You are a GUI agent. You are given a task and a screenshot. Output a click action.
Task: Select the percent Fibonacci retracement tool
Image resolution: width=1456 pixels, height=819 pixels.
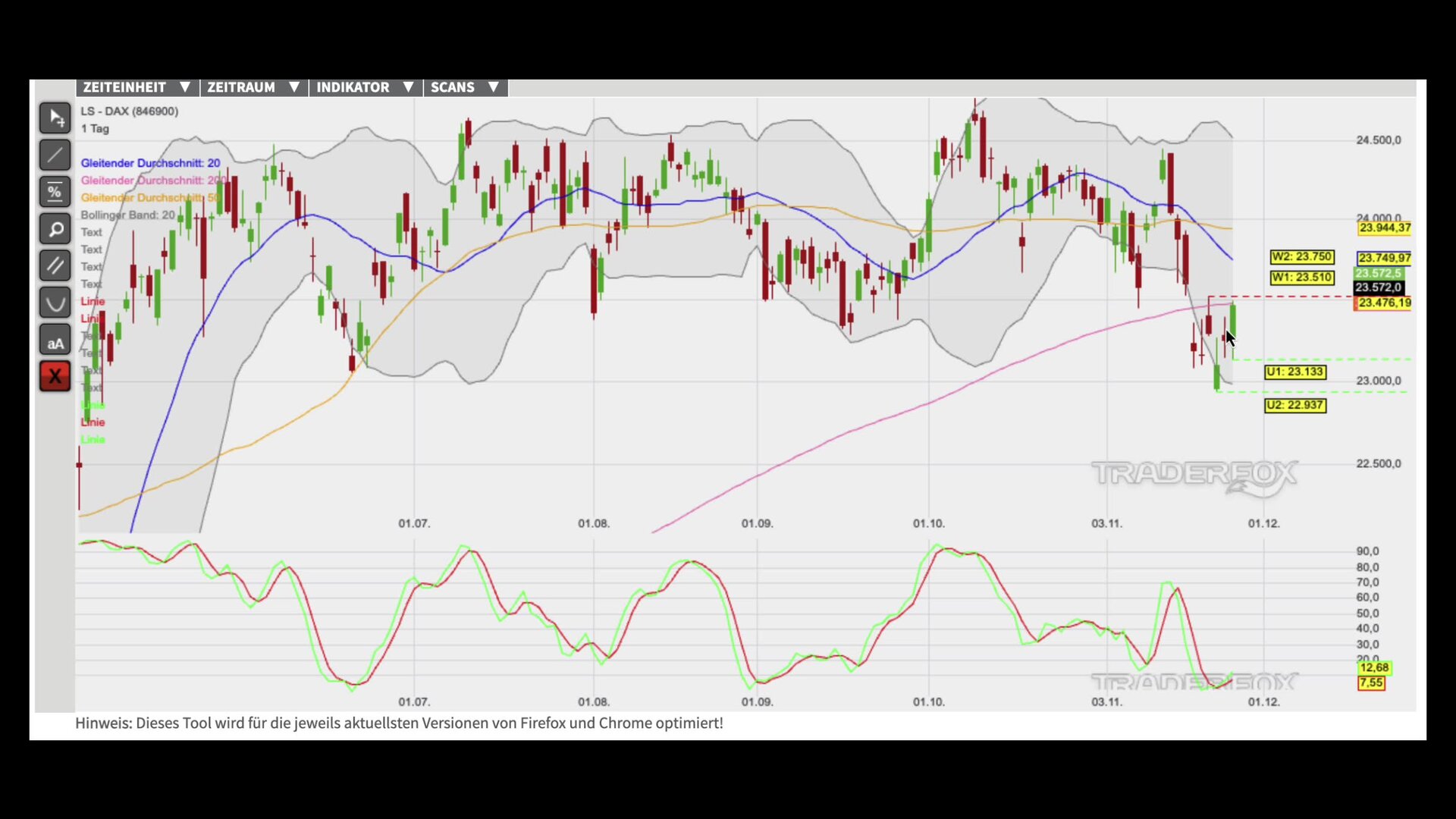[55, 192]
